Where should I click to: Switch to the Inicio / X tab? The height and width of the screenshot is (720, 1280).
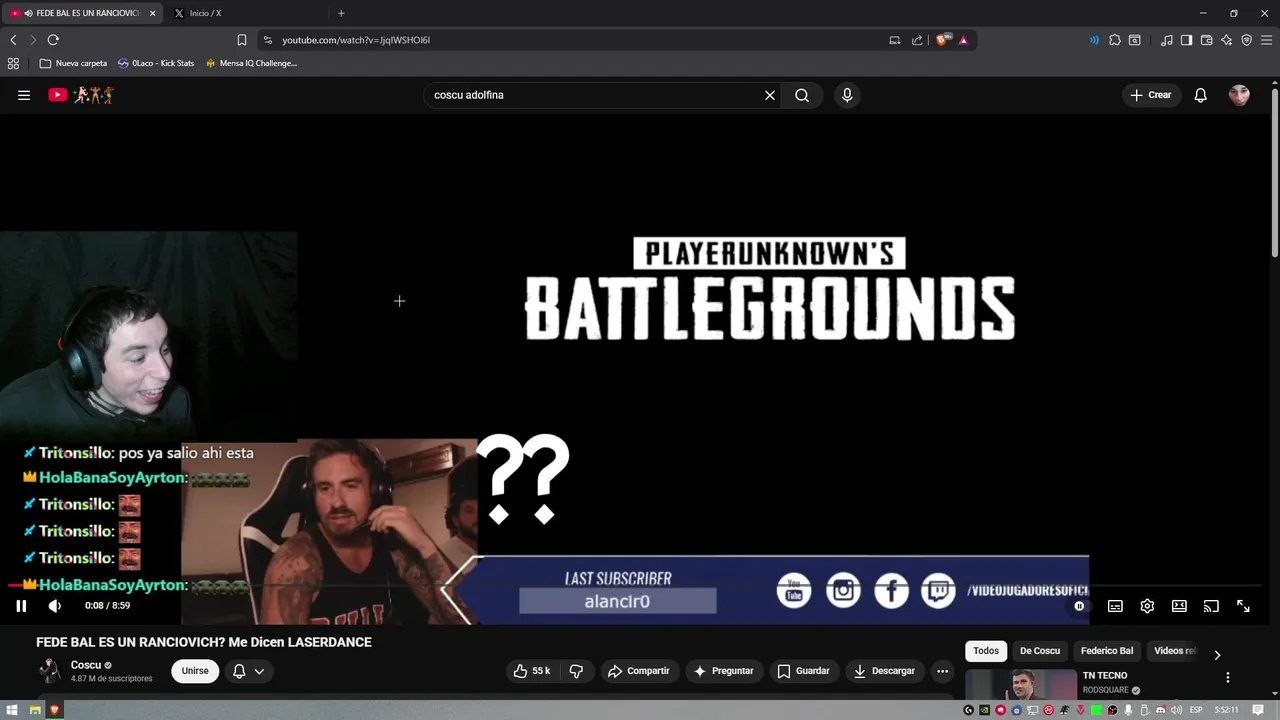pyautogui.click(x=245, y=13)
